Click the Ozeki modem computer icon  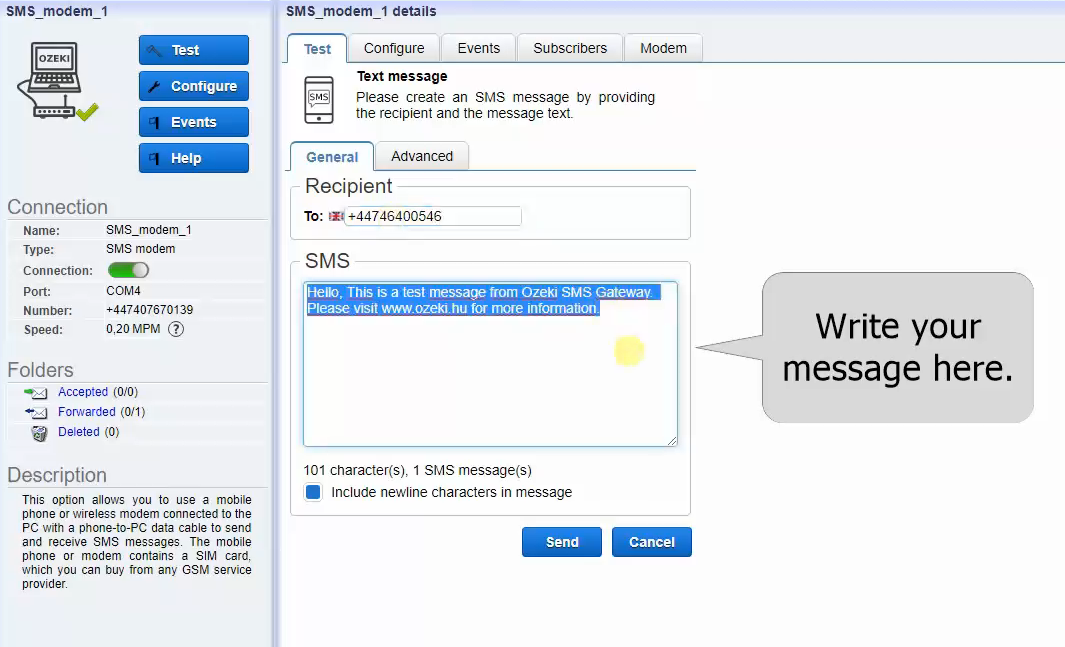tap(57, 81)
